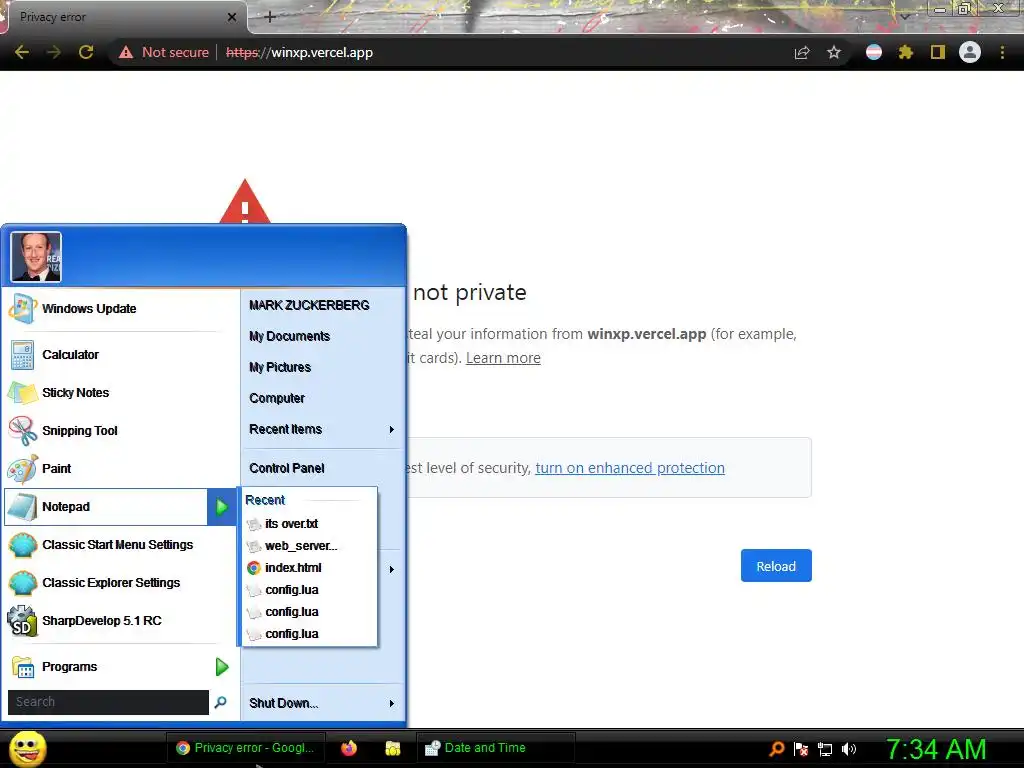This screenshot has width=1024, height=768.
Task: Open a new browser tab
Action: [x=270, y=17]
